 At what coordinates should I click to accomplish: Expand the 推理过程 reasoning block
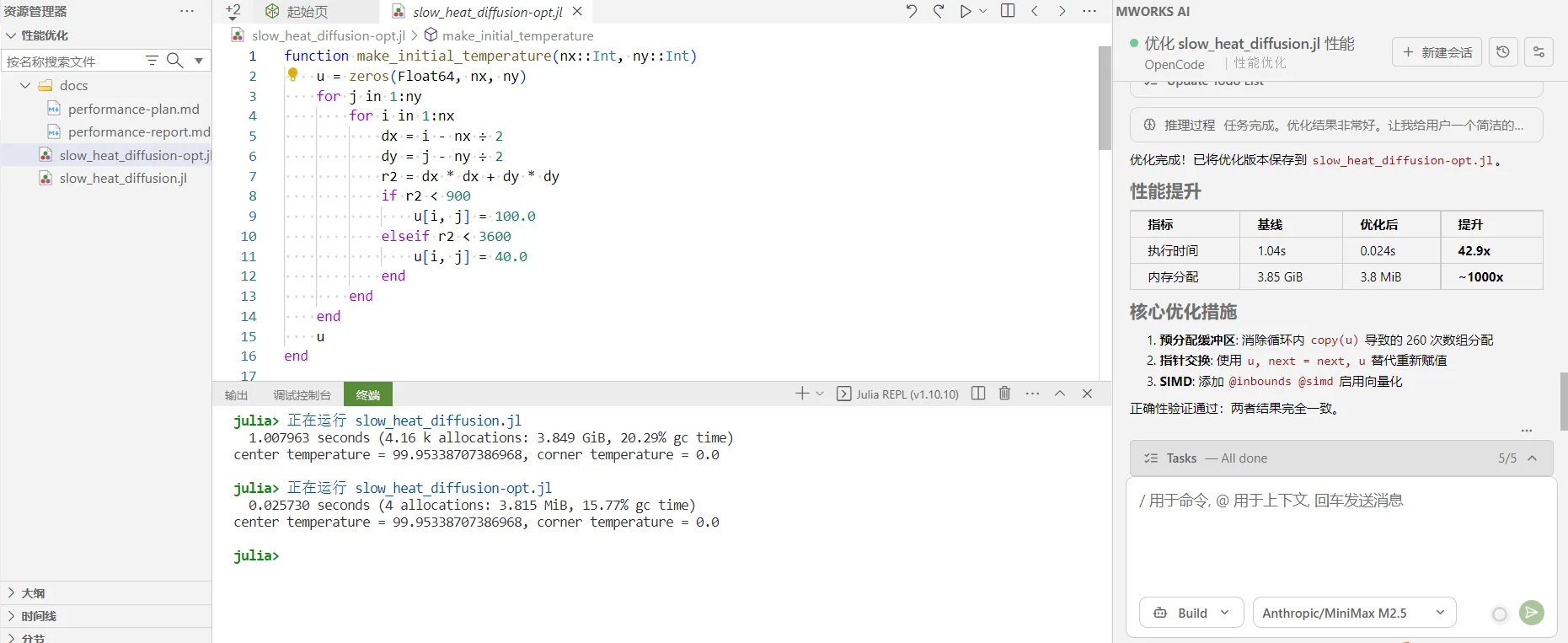pos(1336,125)
